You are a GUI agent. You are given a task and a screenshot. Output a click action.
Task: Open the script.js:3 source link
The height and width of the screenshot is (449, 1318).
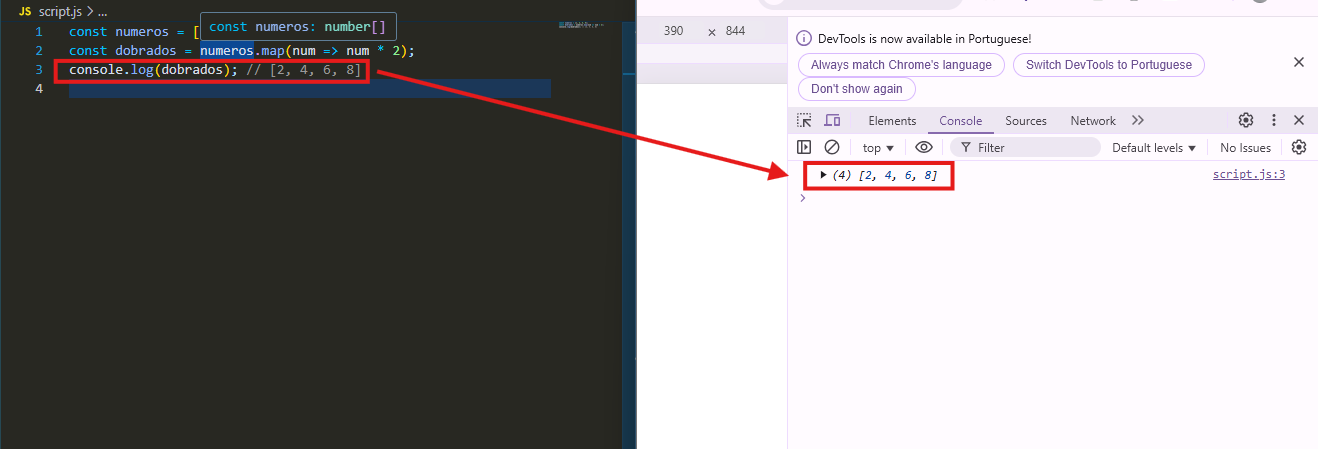[x=1249, y=174]
